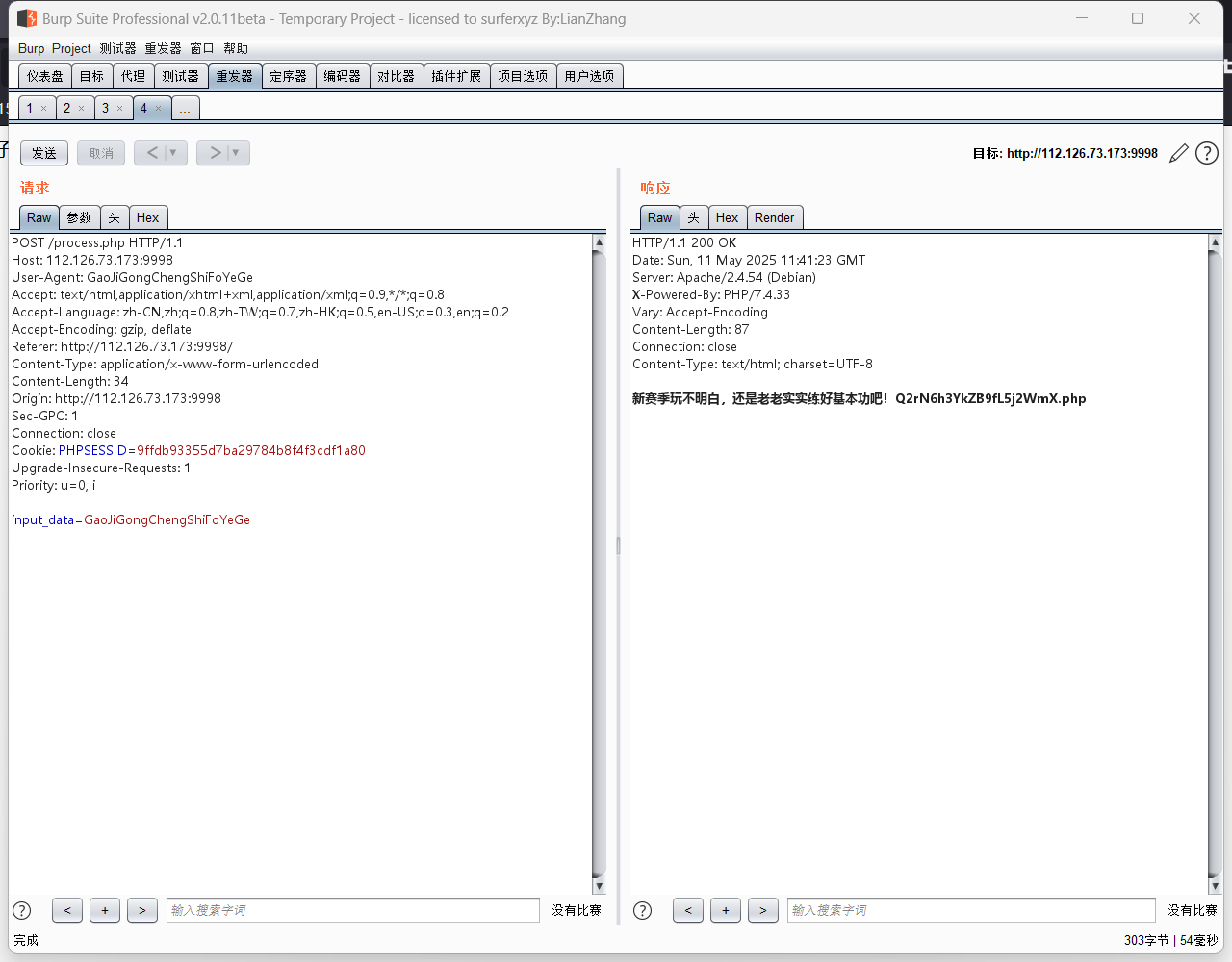Click request search plus options button
This screenshot has height=962, width=1232.
pyautogui.click(x=105, y=910)
